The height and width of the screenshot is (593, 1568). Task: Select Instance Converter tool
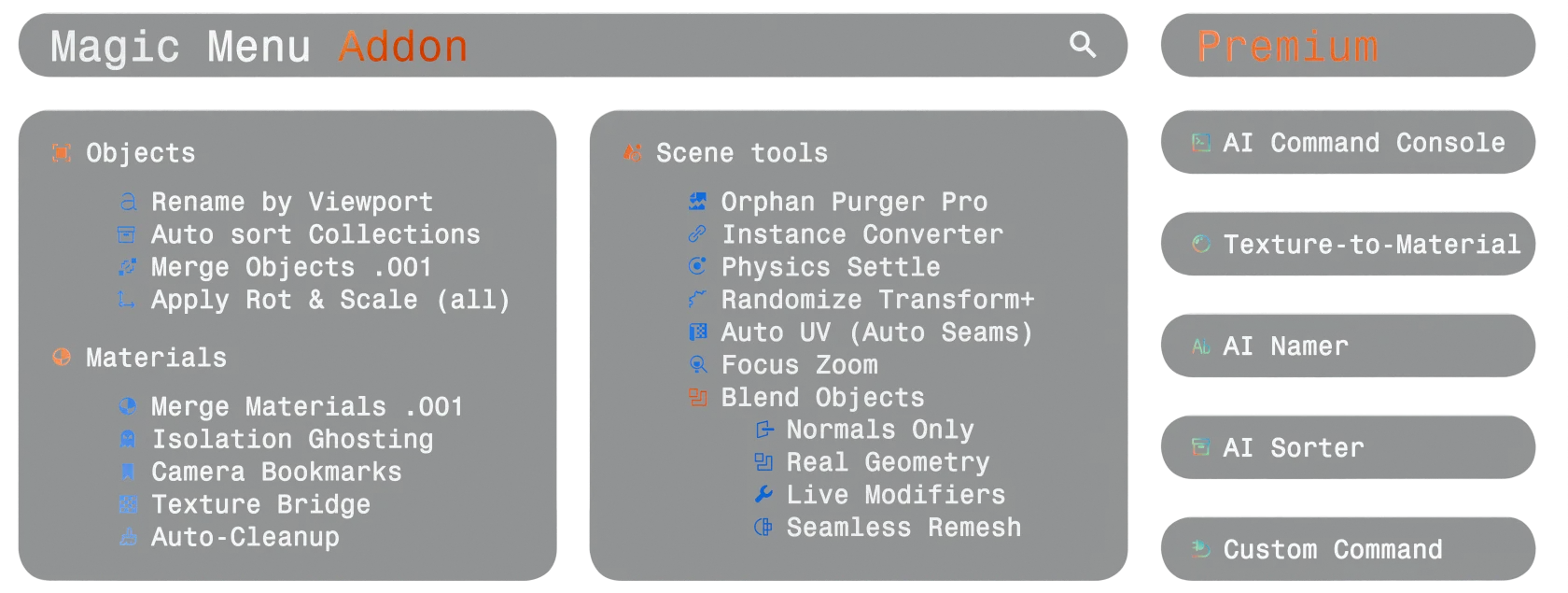862,234
